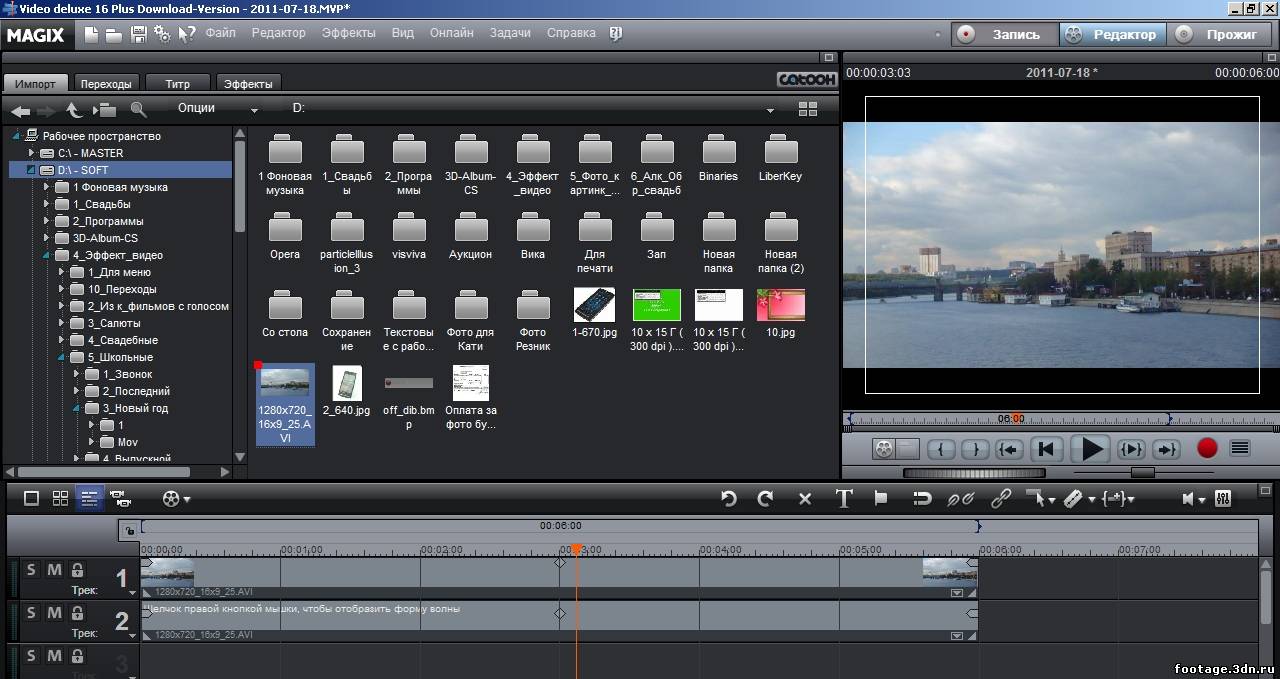Select timeline mode view icon
The width and height of the screenshot is (1280, 679).
point(89,498)
